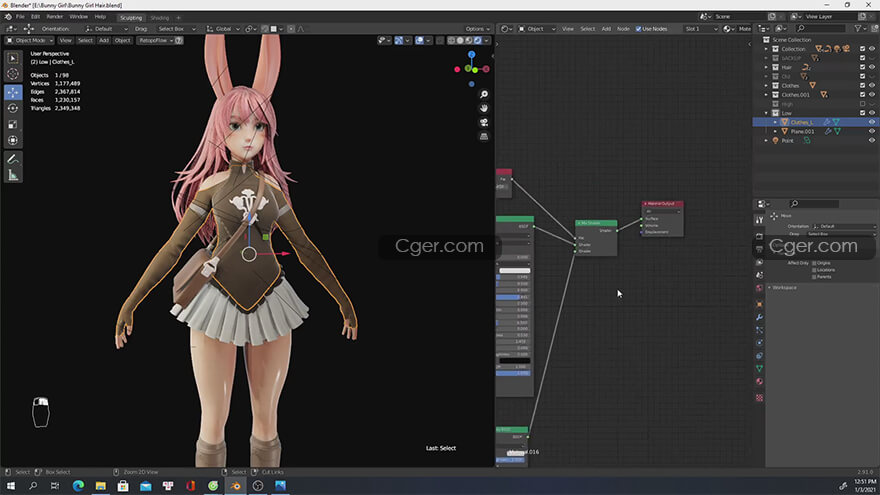This screenshot has height=495, width=880.
Task: Hide the Clothes.001 collection via eye icon
Action: click(x=872, y=94)
